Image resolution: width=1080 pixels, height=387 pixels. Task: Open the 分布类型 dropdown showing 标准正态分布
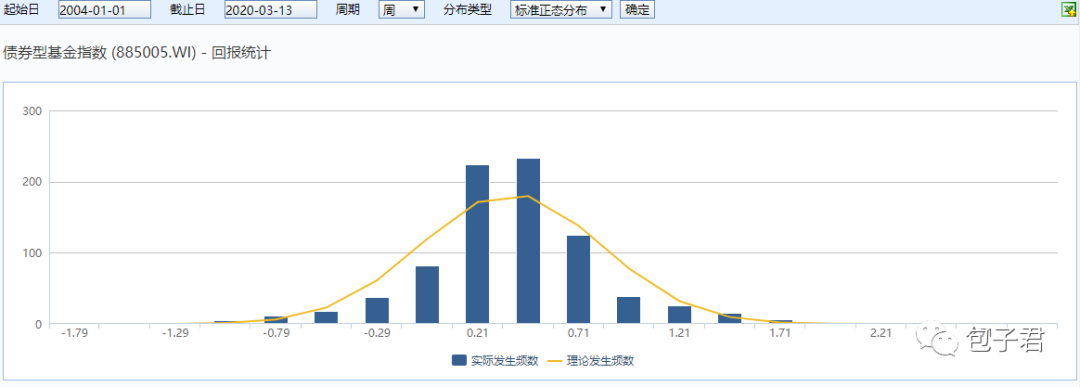(561, 10)
